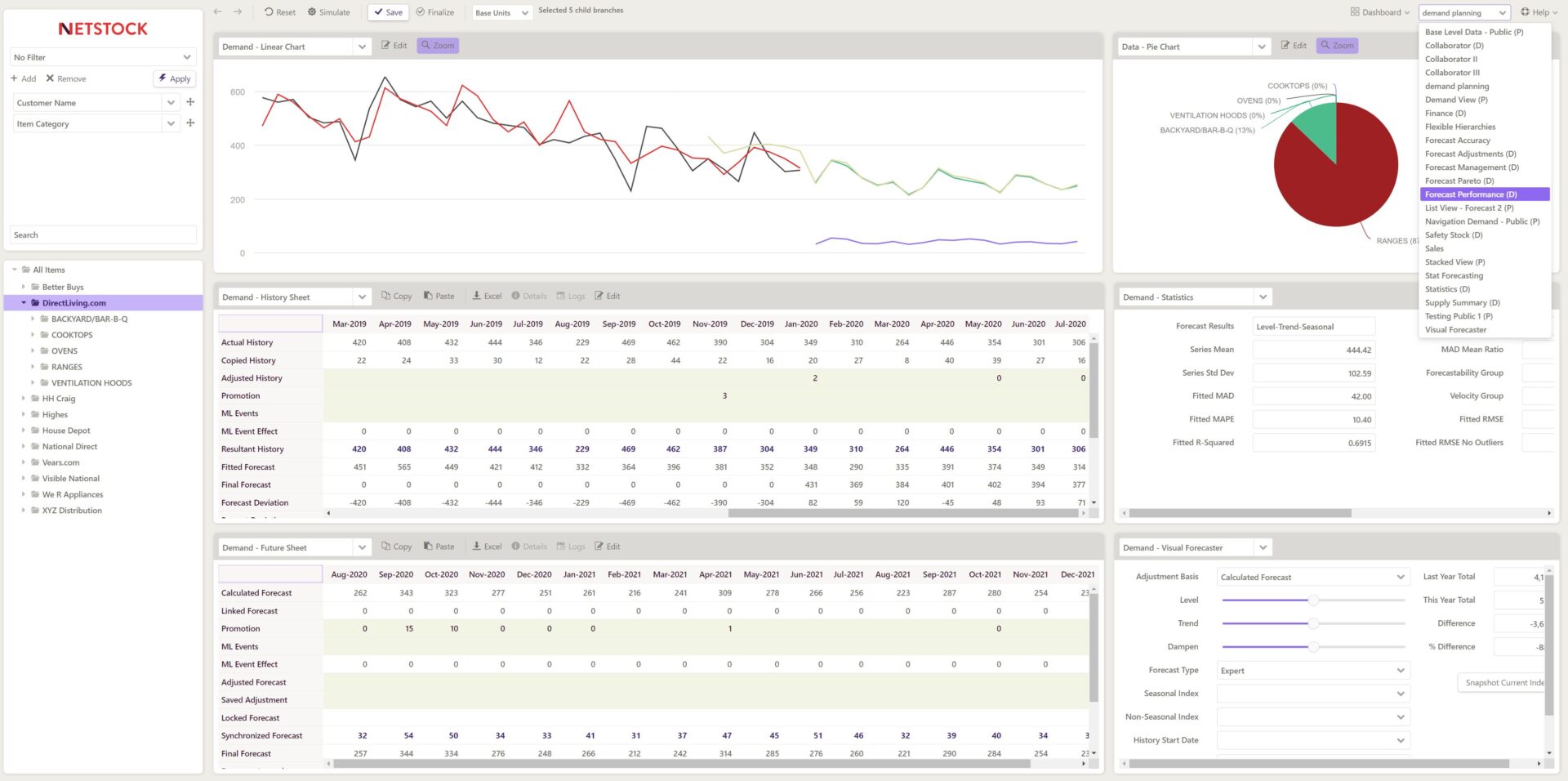Click Paste in History Sheet toolbar
The image size is (1568, 781).
tap(439, 297)
